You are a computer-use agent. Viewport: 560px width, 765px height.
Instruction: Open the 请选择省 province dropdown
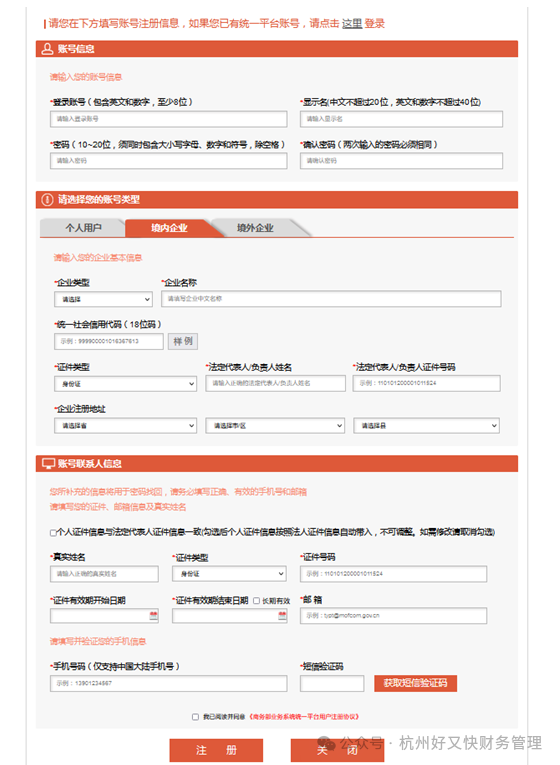coord(125,425)
